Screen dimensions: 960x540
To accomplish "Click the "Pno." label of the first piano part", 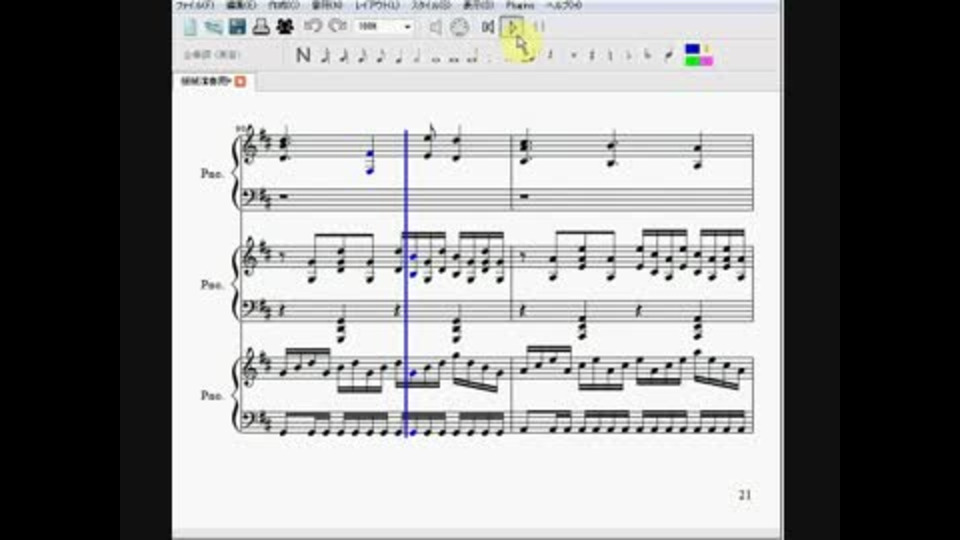I will 212,174.
